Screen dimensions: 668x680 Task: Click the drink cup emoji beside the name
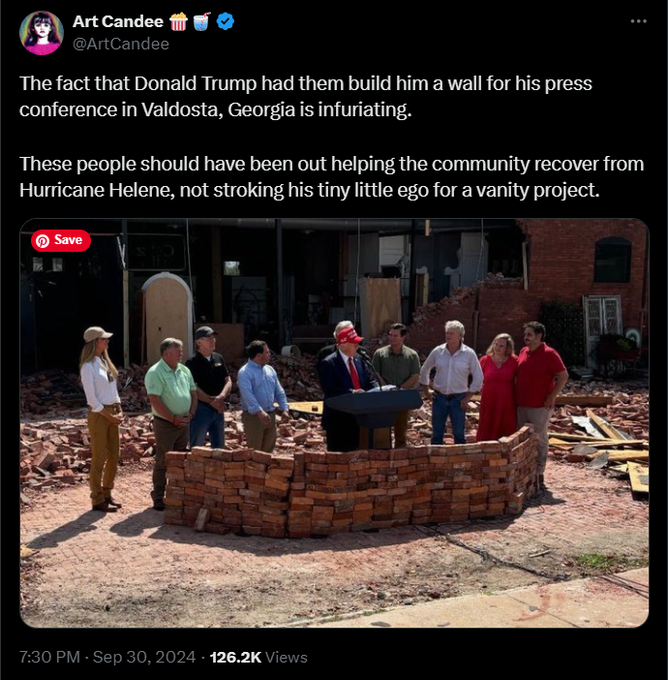click(201, 21)
